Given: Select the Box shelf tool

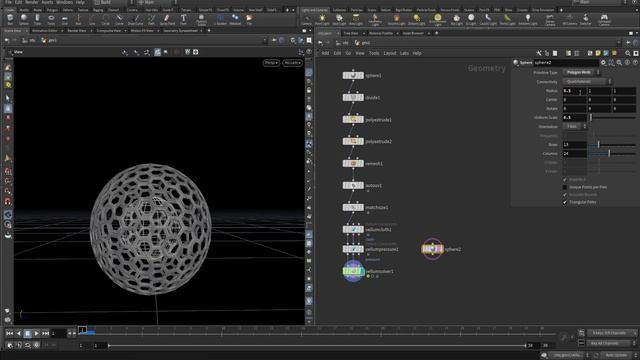Looking at the screenshot, I should click(x=10, y=19).
